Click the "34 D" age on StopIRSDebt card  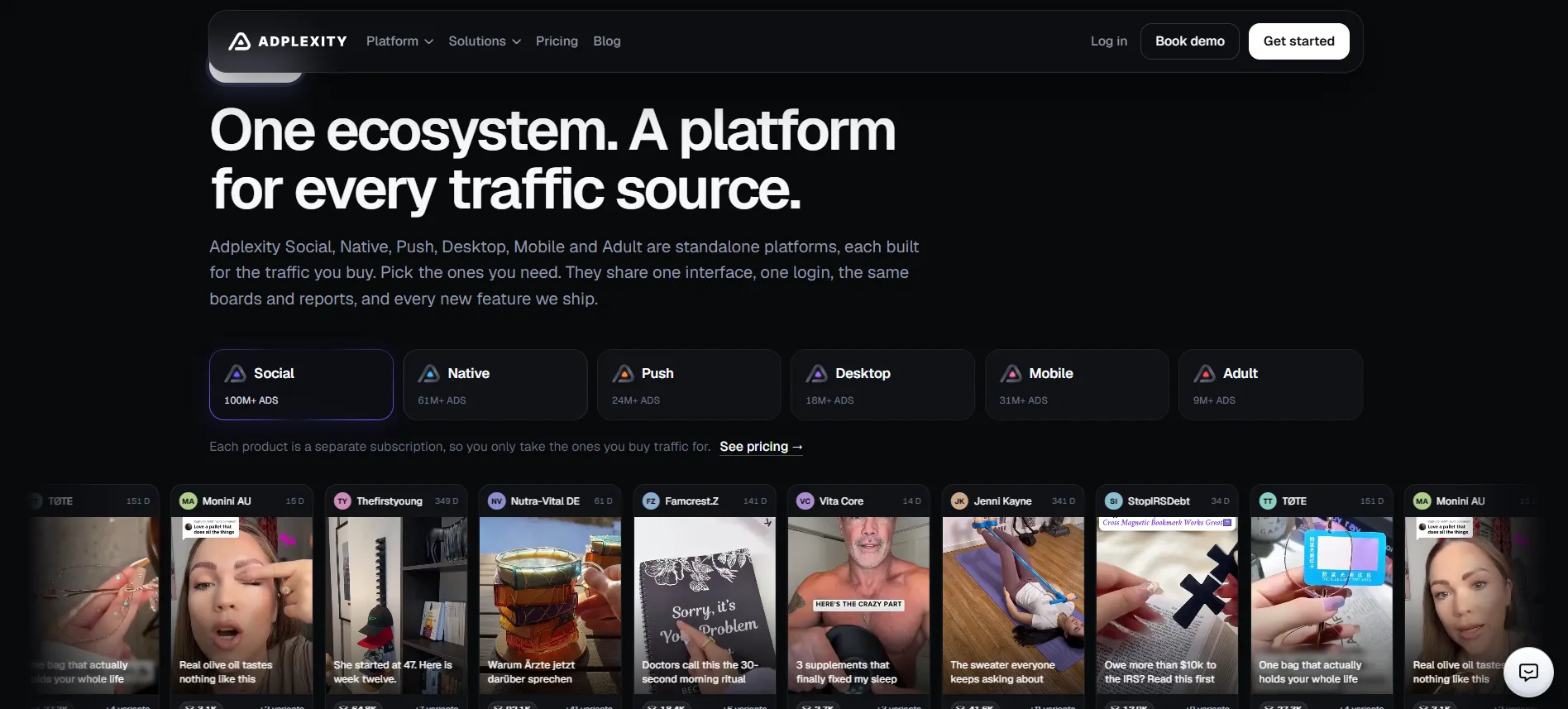pyautogui.click(x=1220, y=501)
